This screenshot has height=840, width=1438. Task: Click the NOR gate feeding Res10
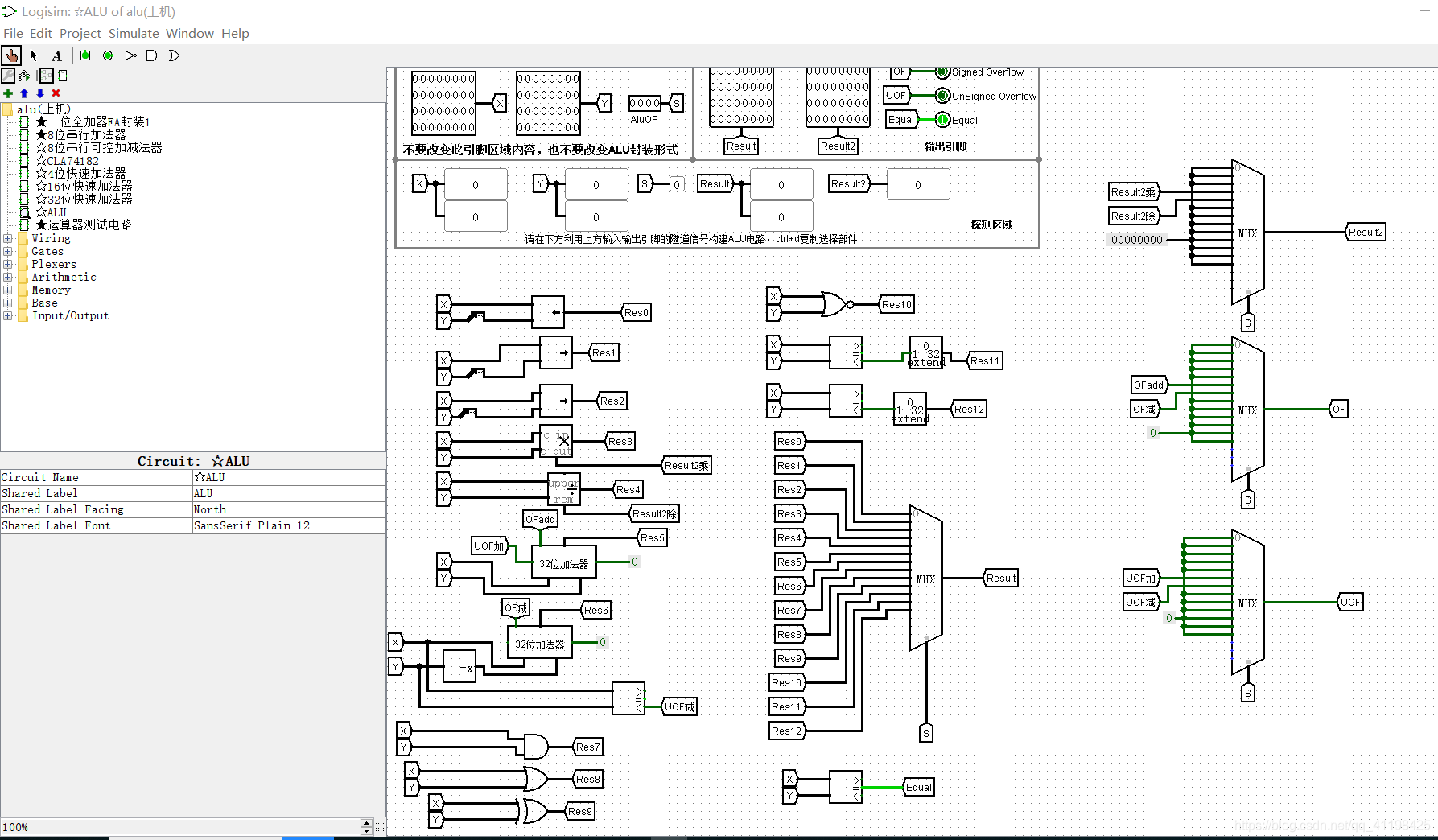(837, 304)
